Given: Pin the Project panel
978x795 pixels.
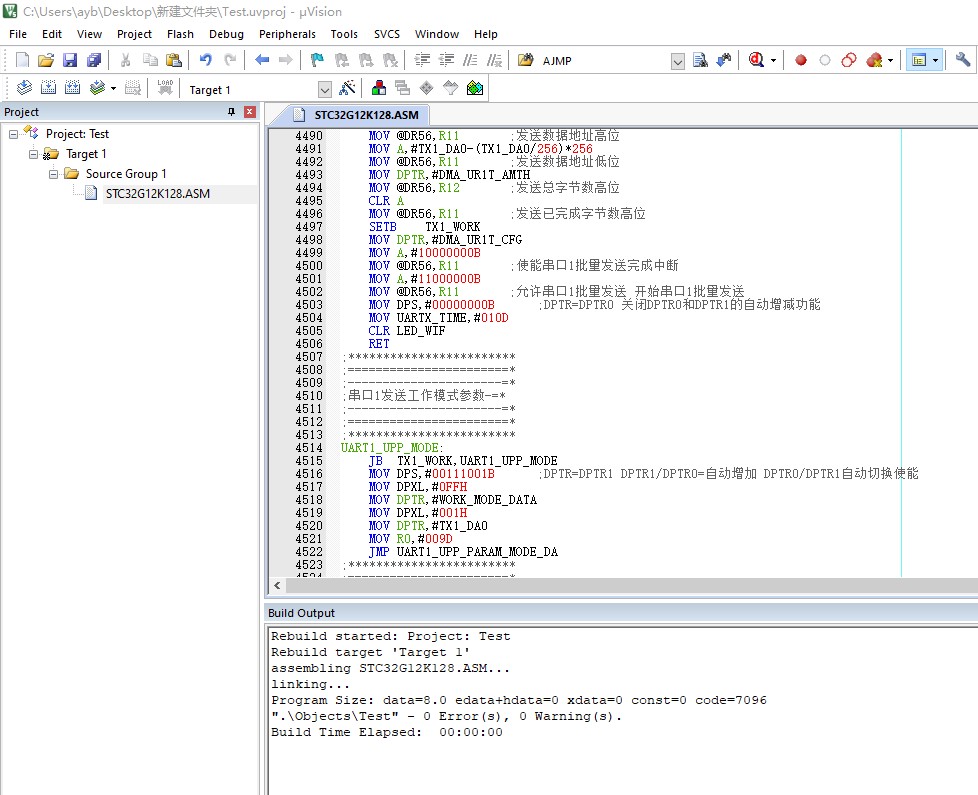Looking at the screenshot, I should 232,112.
